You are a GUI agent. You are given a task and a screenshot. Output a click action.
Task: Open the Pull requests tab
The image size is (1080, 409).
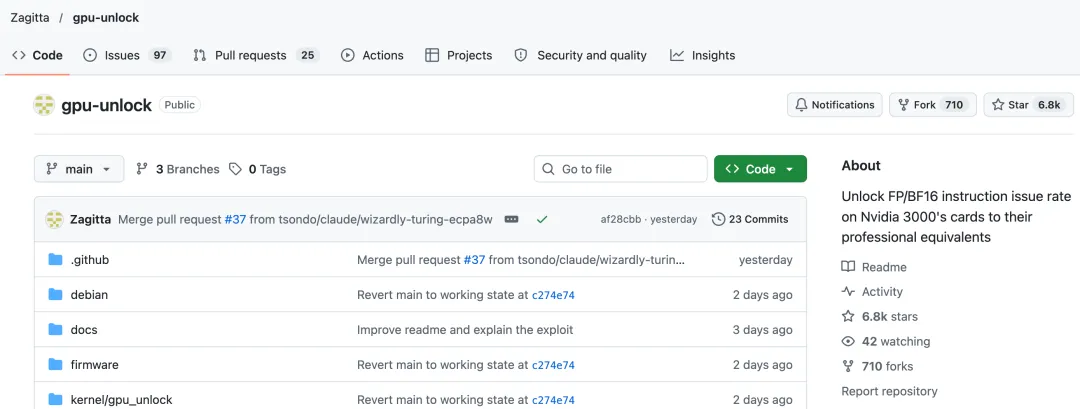tap(256, 55)
